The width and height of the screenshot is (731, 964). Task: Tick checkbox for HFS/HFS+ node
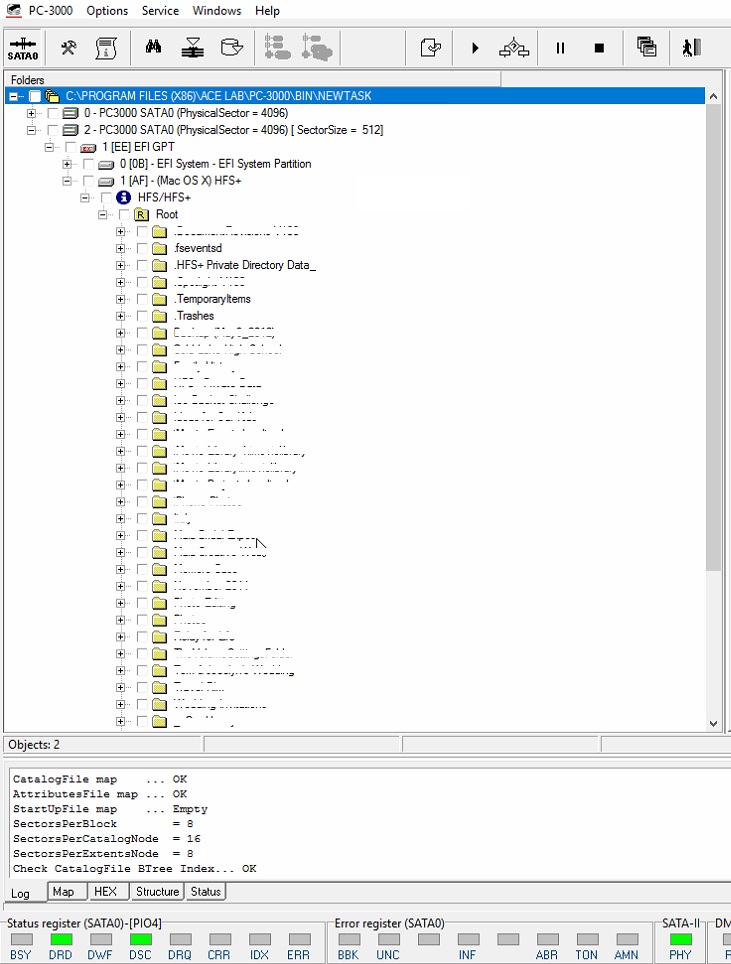pyautogui.click(x=106, y=197)
